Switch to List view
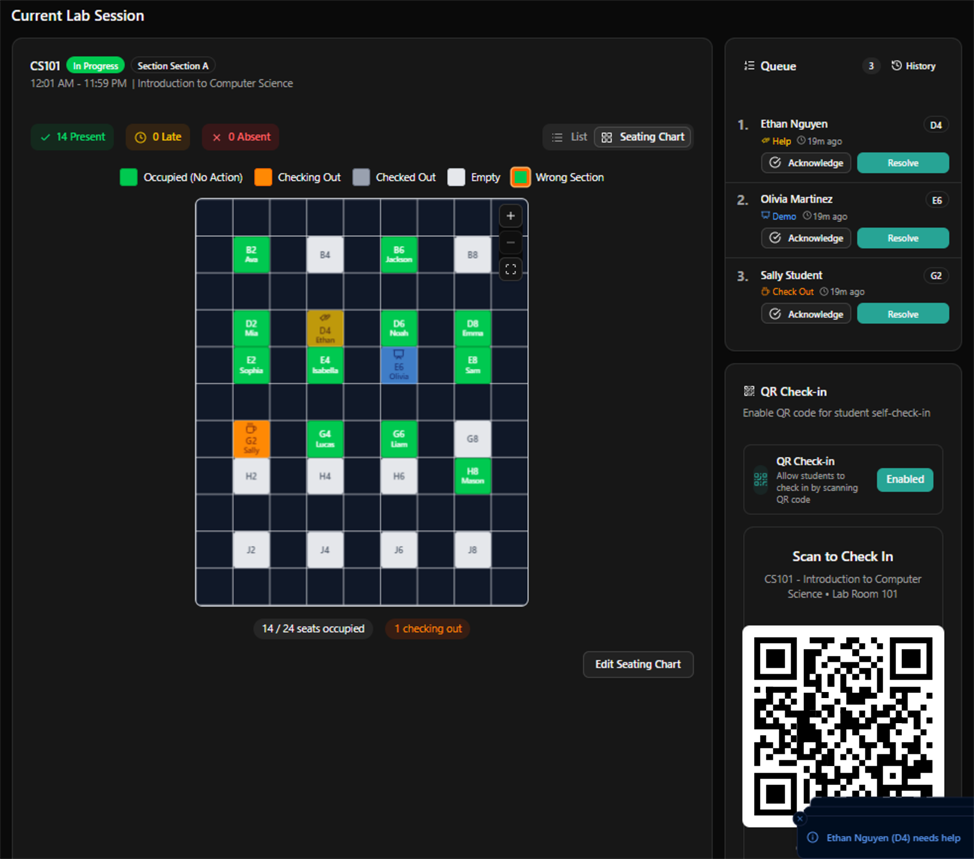 point(569,137)
